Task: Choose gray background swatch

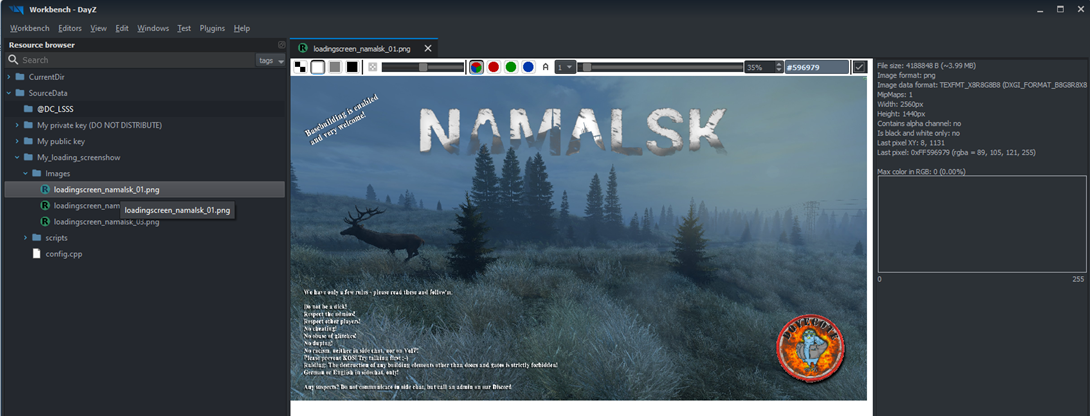Action: (x=335, y=67)
